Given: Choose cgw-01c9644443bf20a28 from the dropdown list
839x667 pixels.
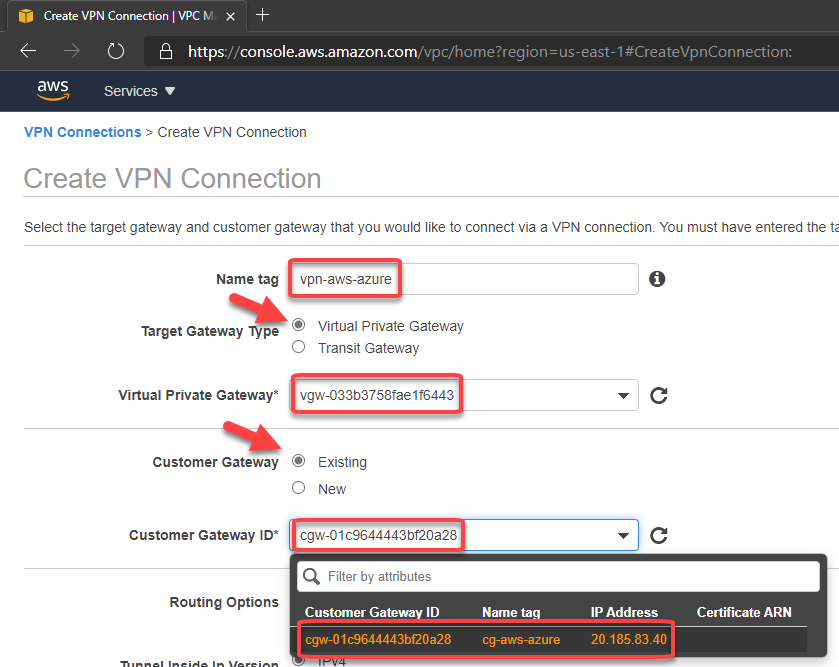Looking at the screenshot, I should [378, 639].
